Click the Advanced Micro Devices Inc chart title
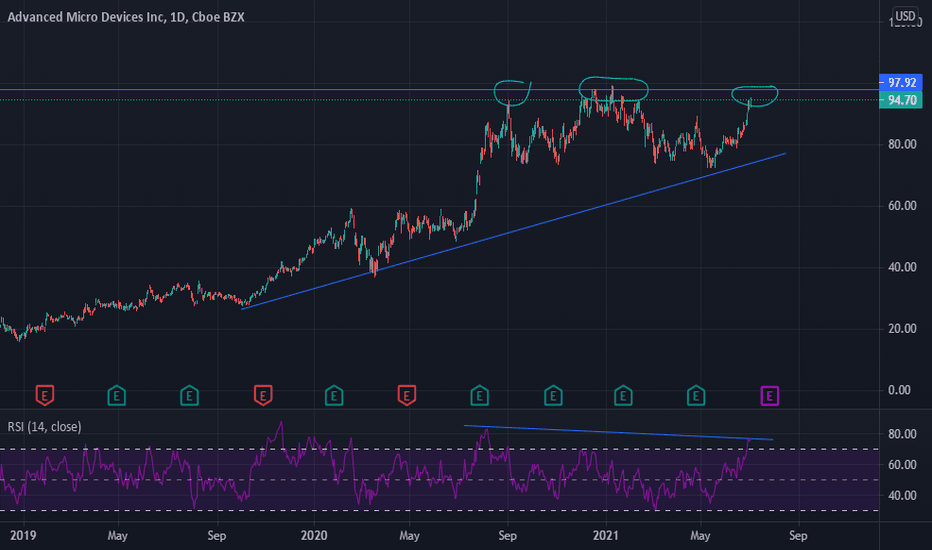932x550 pixels. point(125,17)
